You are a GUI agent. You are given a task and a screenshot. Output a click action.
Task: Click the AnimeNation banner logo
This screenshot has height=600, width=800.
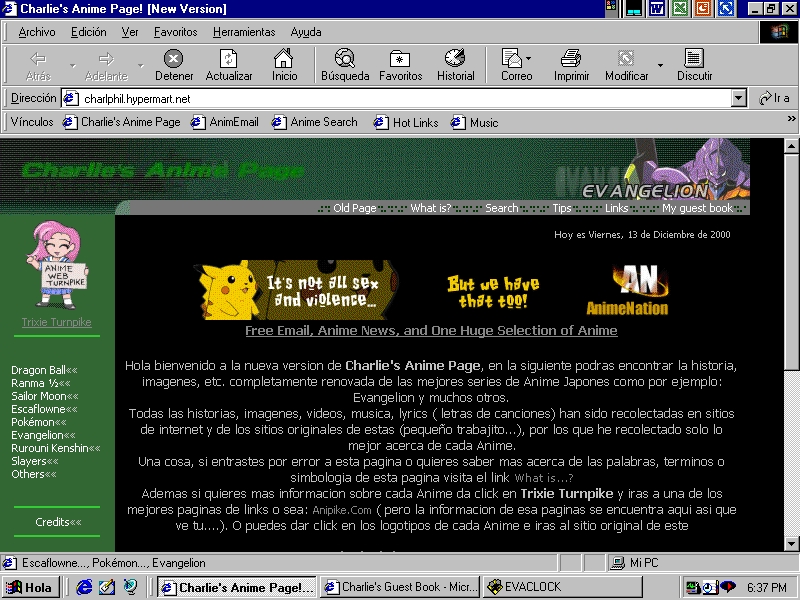tap(627, 290)
